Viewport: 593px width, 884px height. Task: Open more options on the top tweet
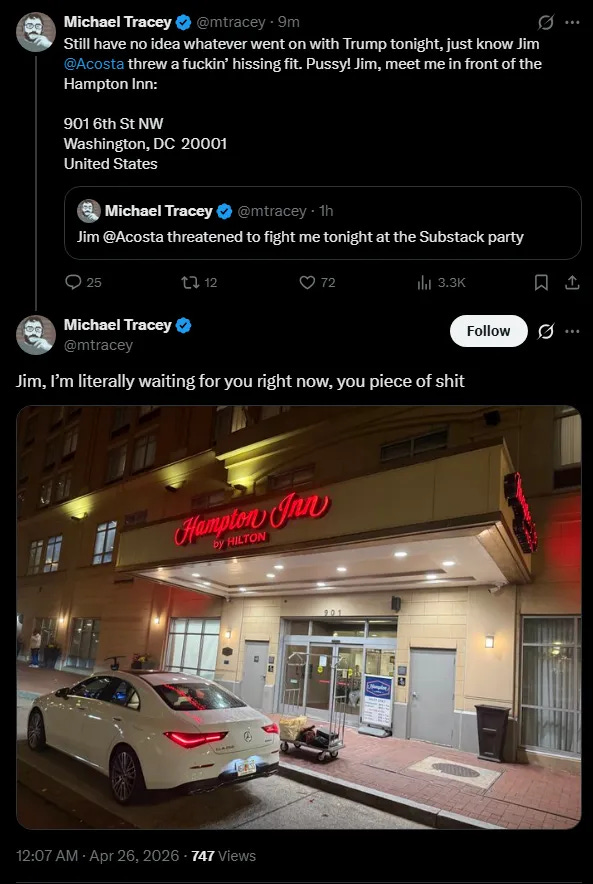[572, 23]
